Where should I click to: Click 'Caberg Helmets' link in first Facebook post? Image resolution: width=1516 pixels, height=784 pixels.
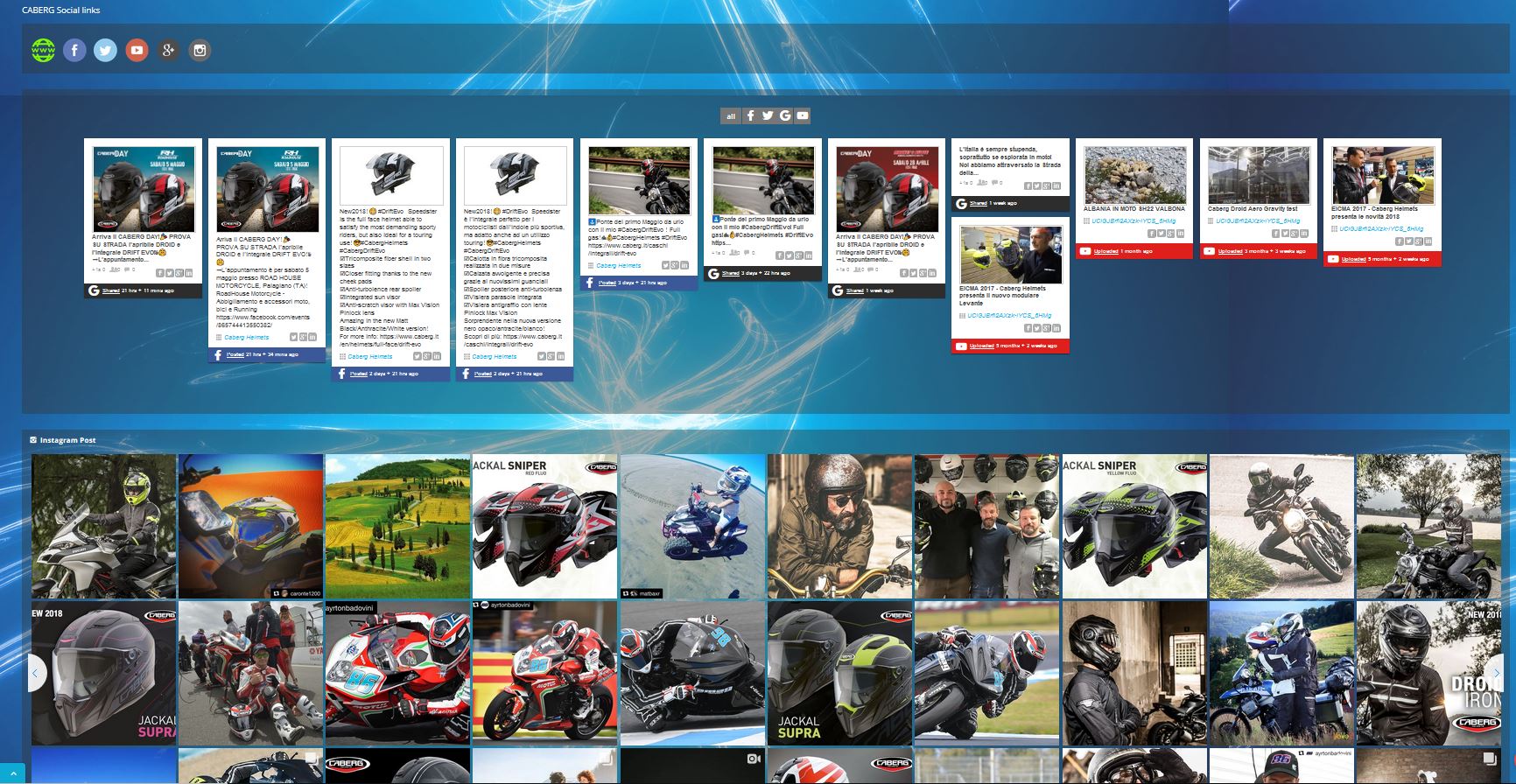point(247,337)
